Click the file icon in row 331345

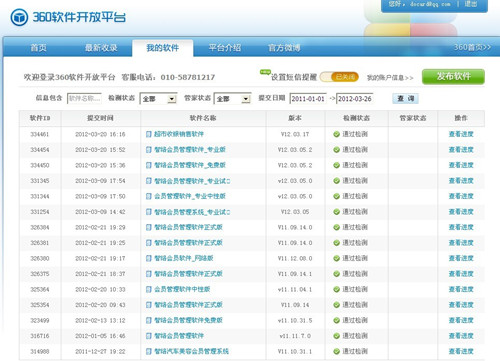(x=149, y=181)
